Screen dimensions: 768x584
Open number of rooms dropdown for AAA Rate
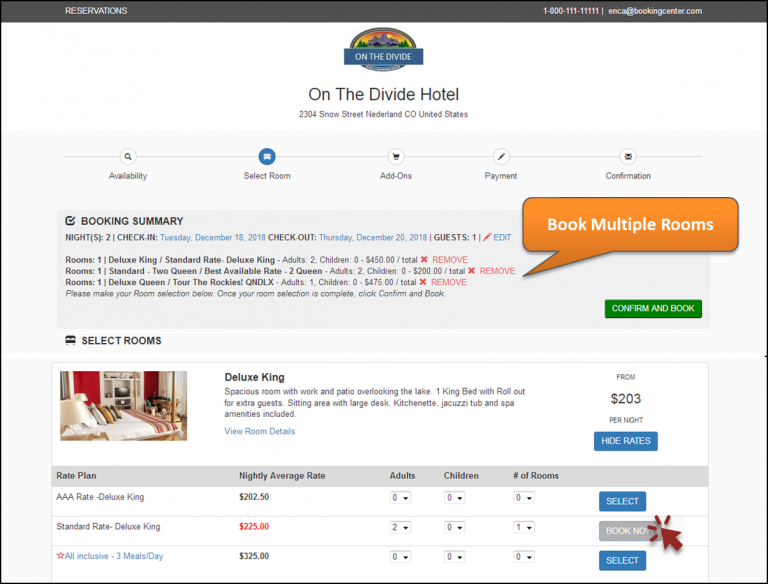[x=524, y=498]
